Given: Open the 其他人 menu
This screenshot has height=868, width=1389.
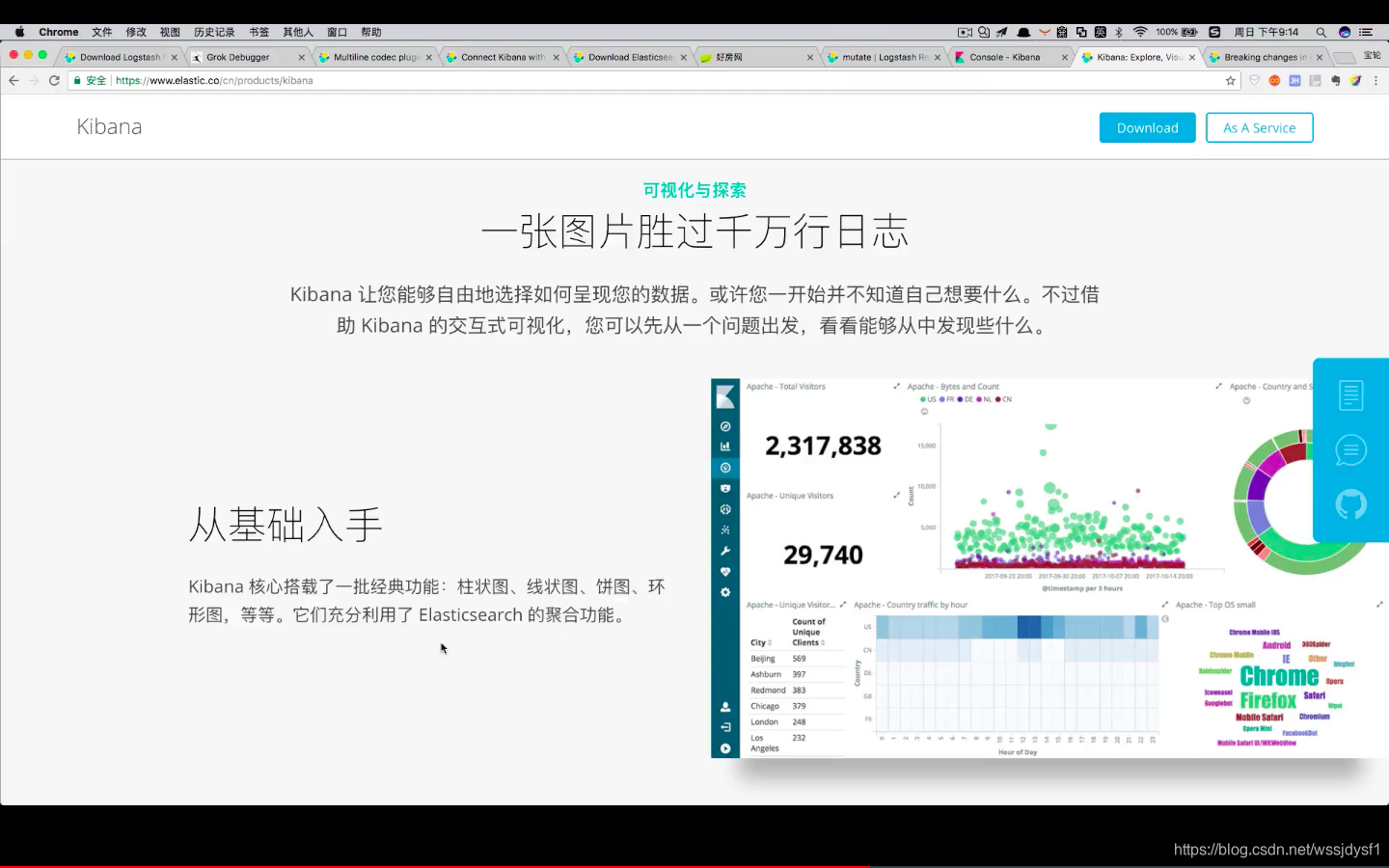Looking at the screenshot, I should 298,32.
